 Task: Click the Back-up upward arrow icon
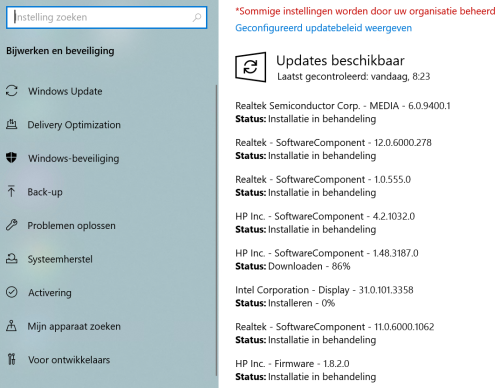point(11,191)
